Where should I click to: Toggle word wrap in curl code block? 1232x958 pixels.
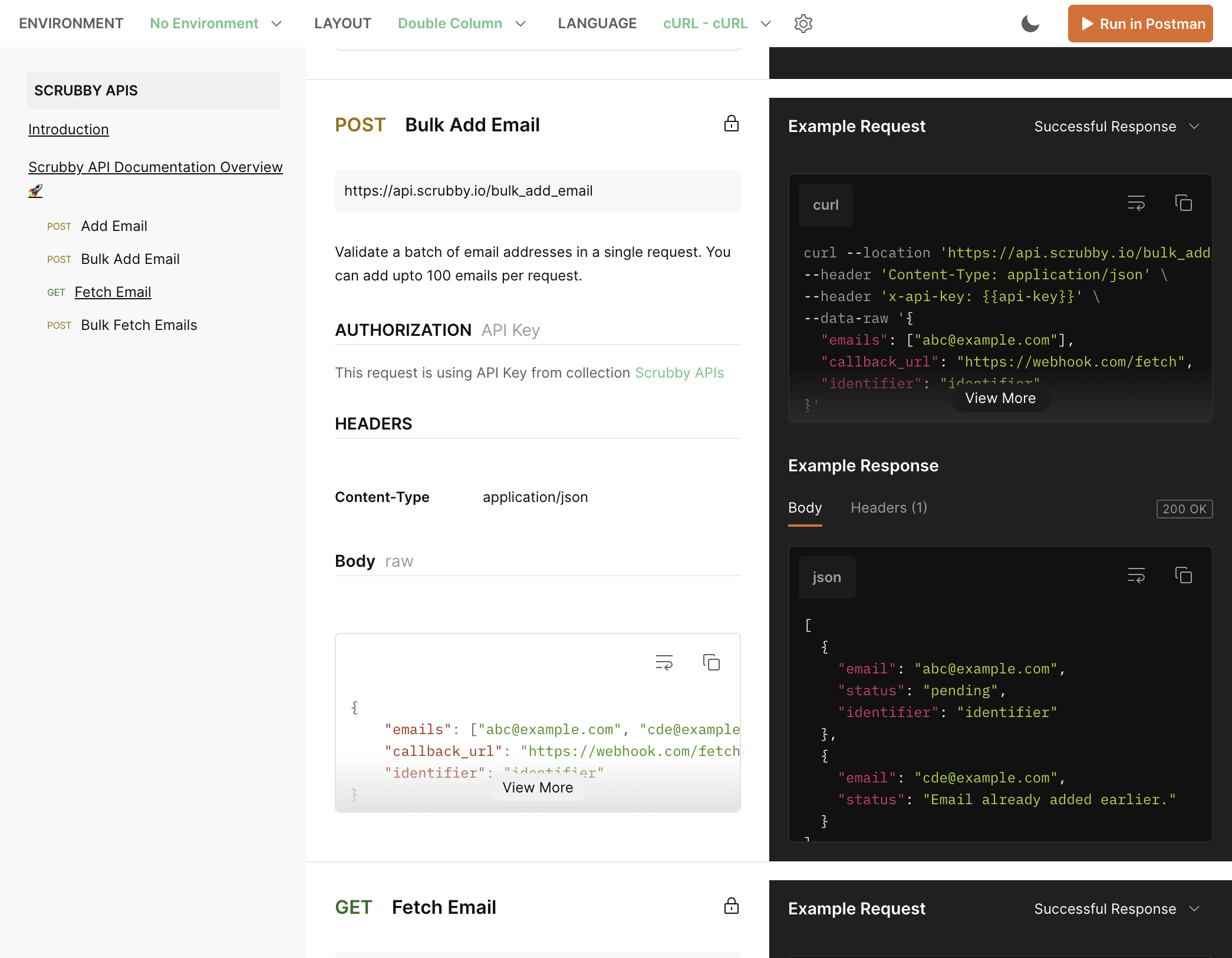pyautogui.click(x=1136, y=203)
